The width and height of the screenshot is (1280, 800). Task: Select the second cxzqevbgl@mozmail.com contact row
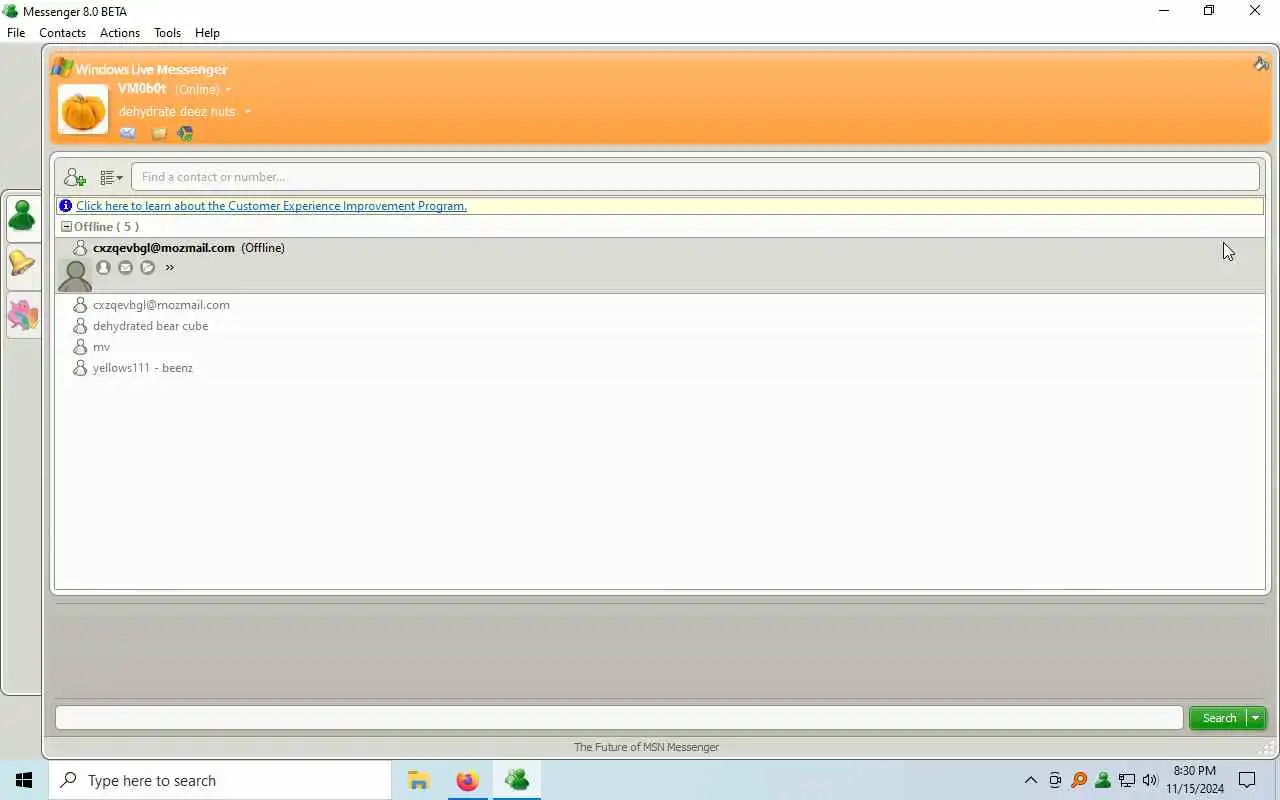pyautogui.click(x=660, y=305)
